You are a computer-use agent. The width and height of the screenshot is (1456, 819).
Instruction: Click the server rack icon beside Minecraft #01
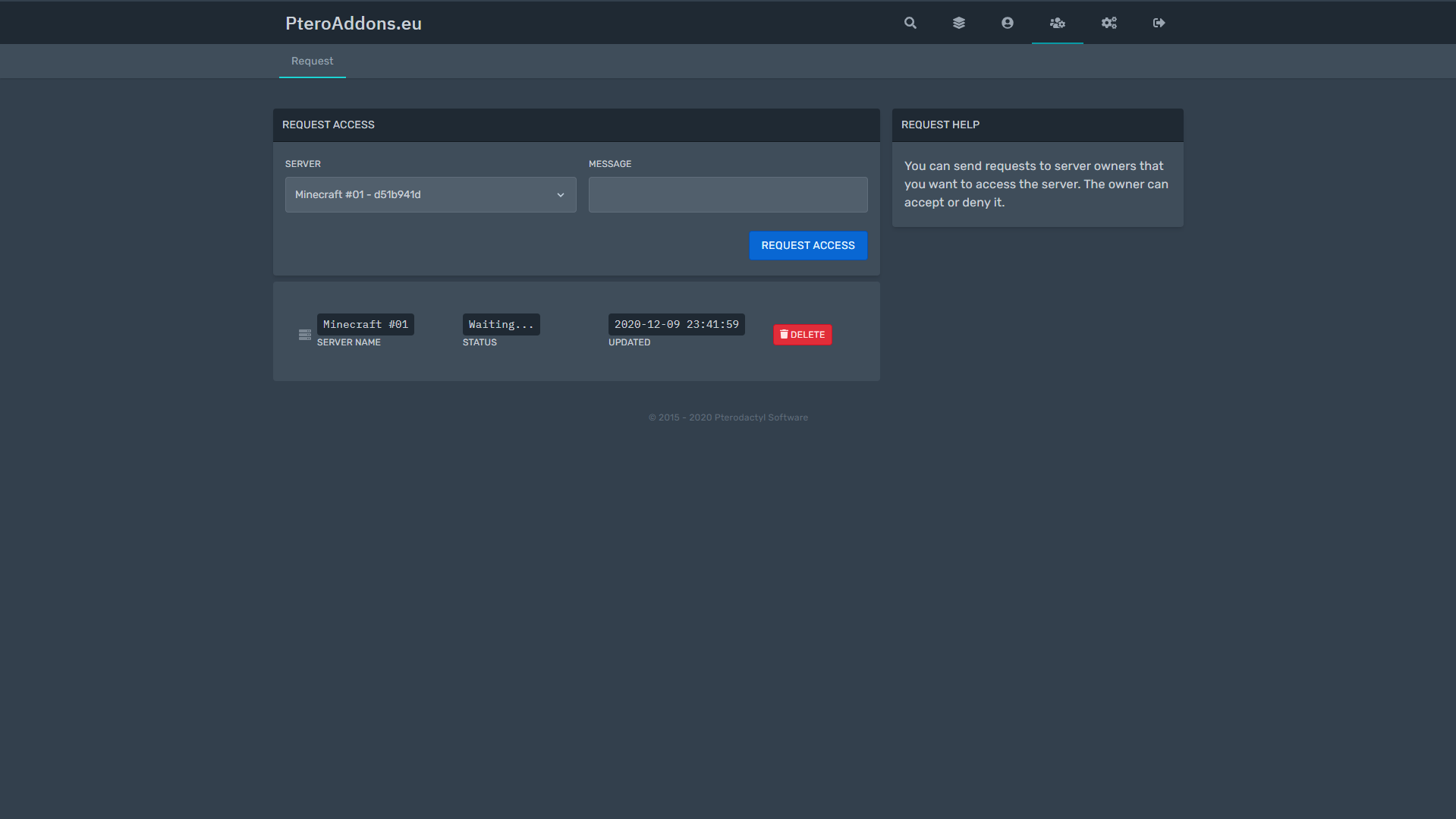click(x=305, y=335)
